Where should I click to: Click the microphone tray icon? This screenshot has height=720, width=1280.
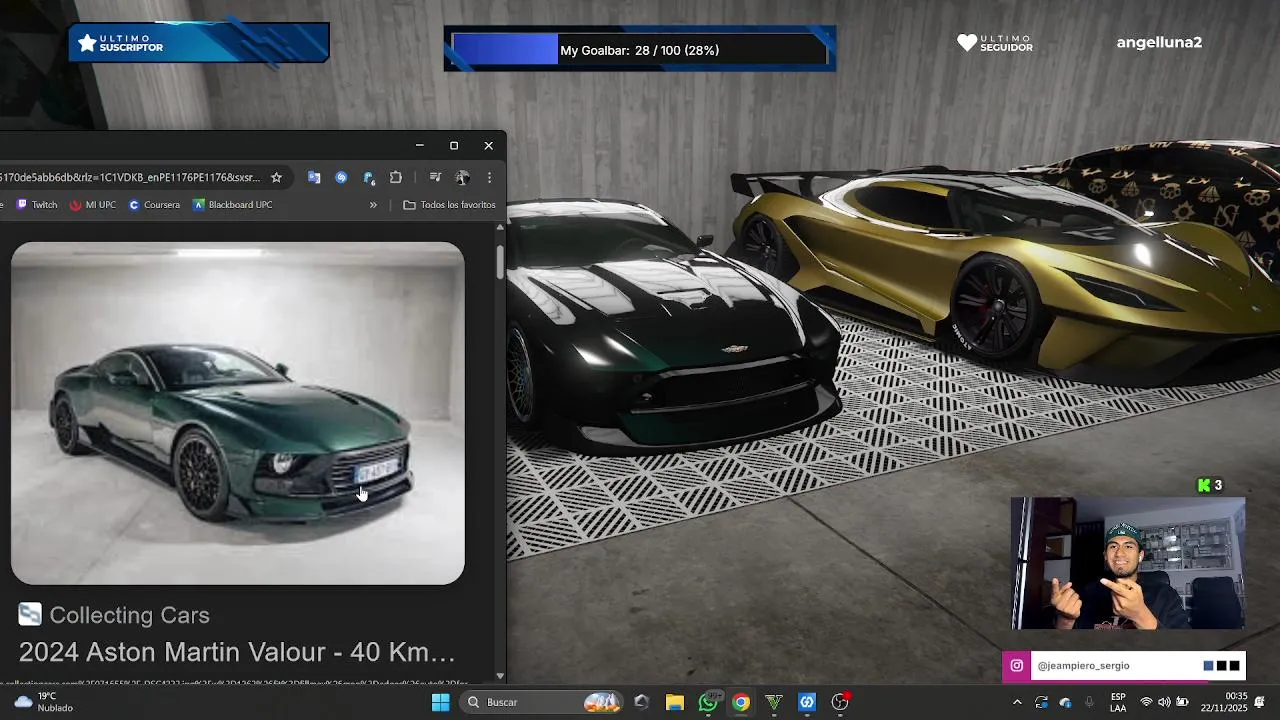[1090, 702]
